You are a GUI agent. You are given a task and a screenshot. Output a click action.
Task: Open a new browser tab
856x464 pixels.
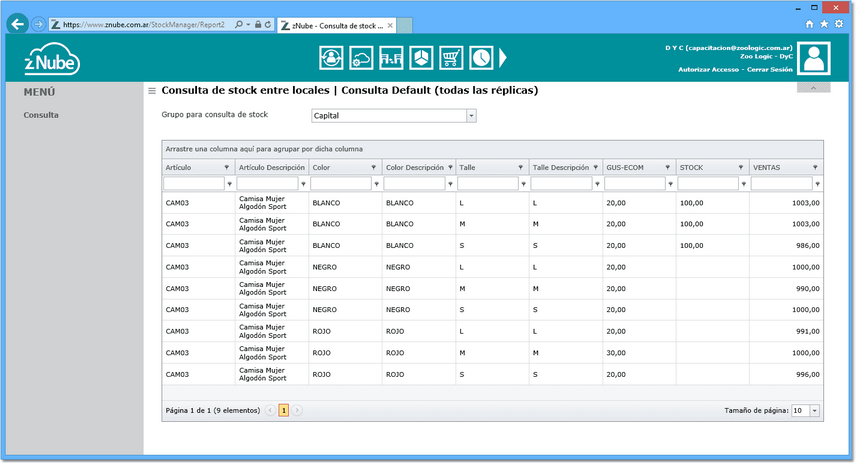(404, 25)
